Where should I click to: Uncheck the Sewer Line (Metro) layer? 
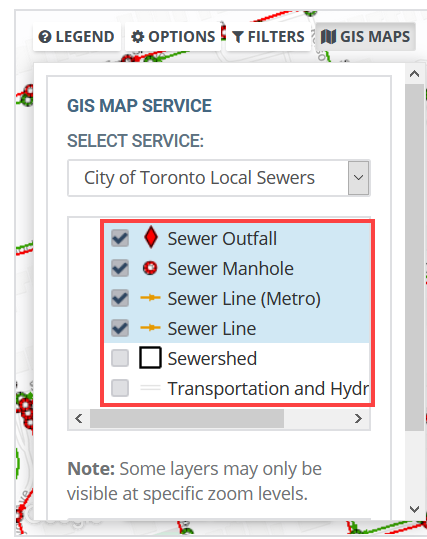pos(120,298)
